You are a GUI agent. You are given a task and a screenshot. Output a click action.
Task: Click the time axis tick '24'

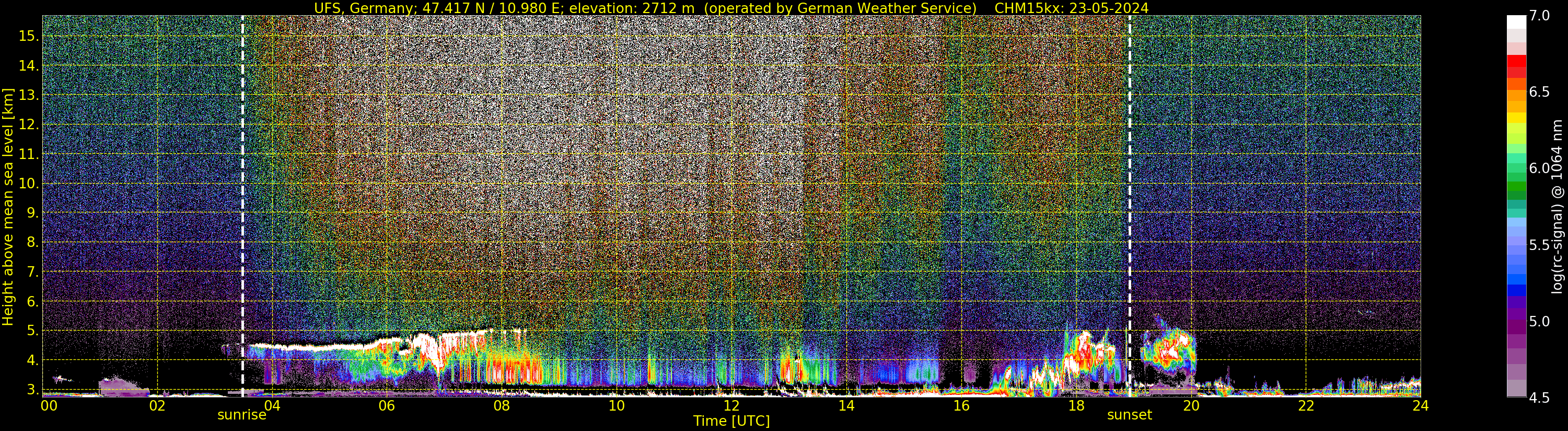pyautogui.click(x=1421, y=405)
